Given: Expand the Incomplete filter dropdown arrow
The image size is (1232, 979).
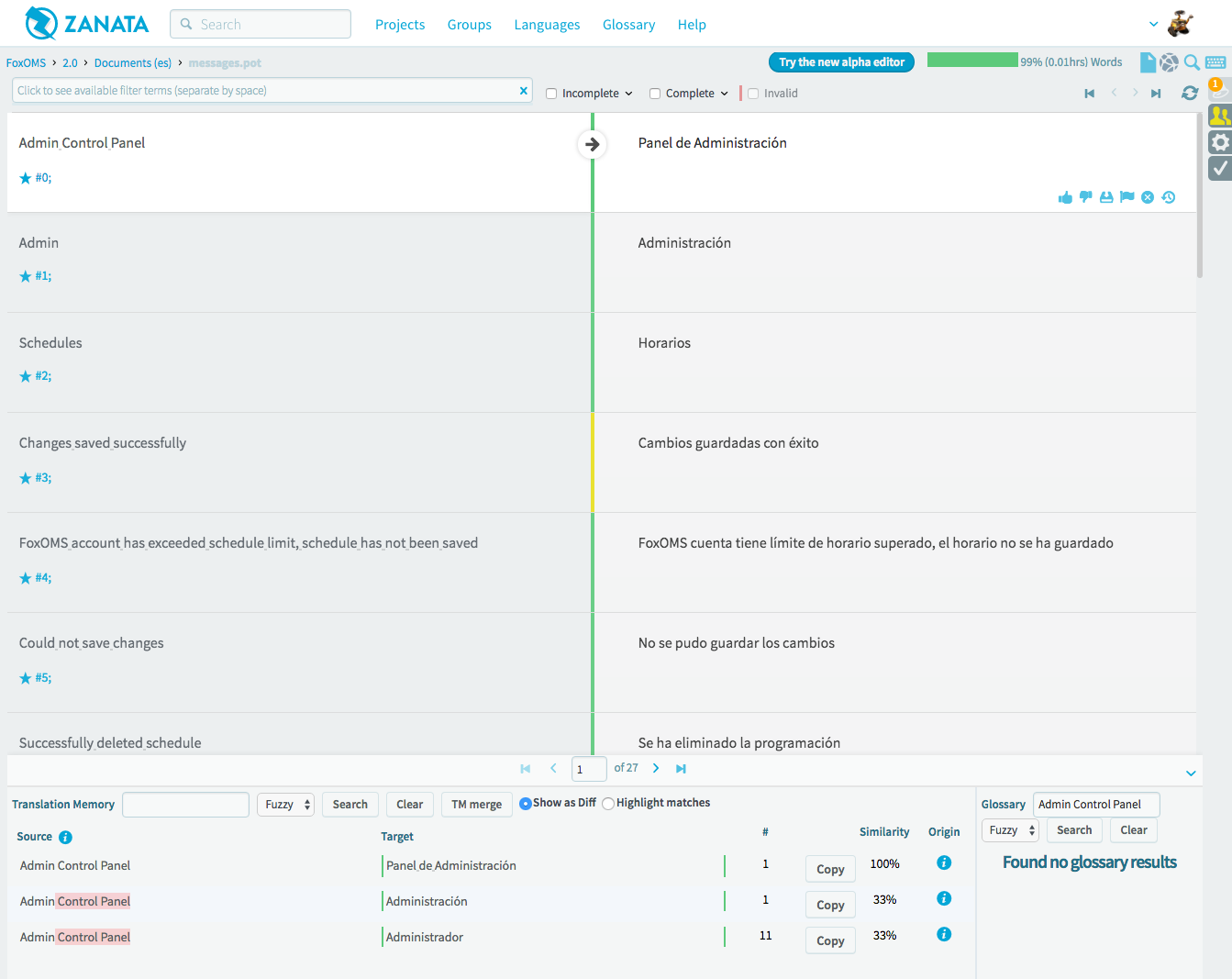Looking at the screenshot, I should click(x=629, y=94).
